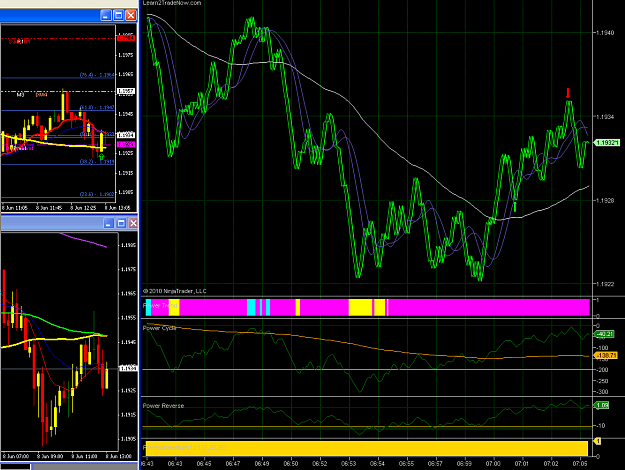The image size is (625, 470).
Task: Click the 1.1928 price axis label
Action: coord(605,201)
